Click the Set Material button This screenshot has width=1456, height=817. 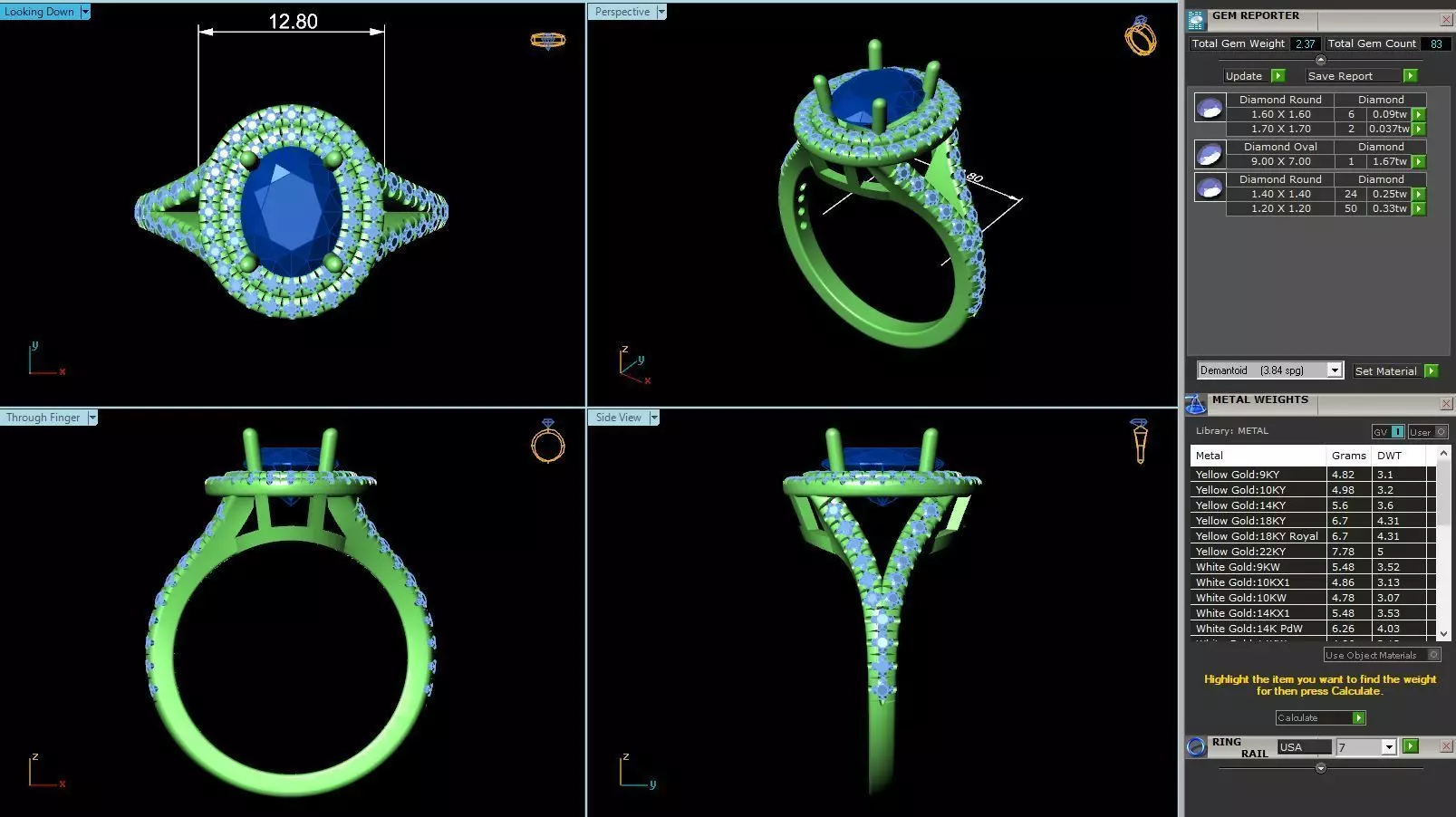pos(1395,371)
